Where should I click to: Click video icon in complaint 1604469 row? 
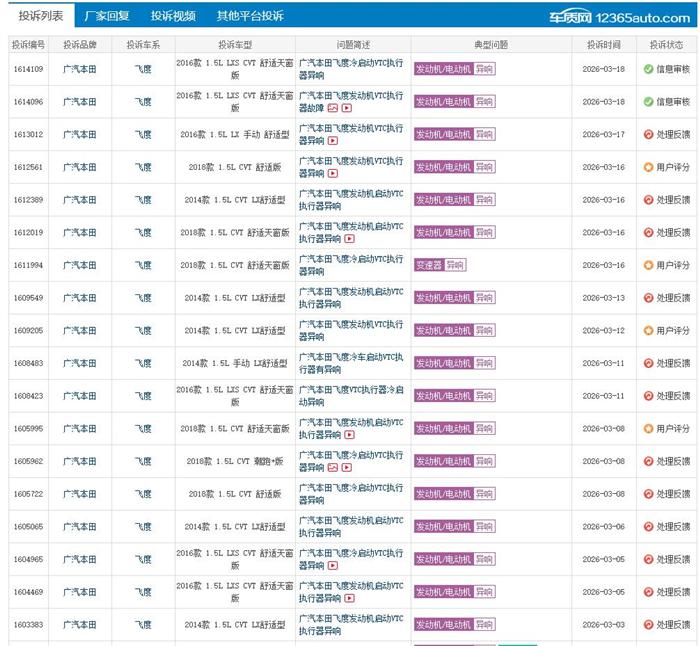(349, 599)
